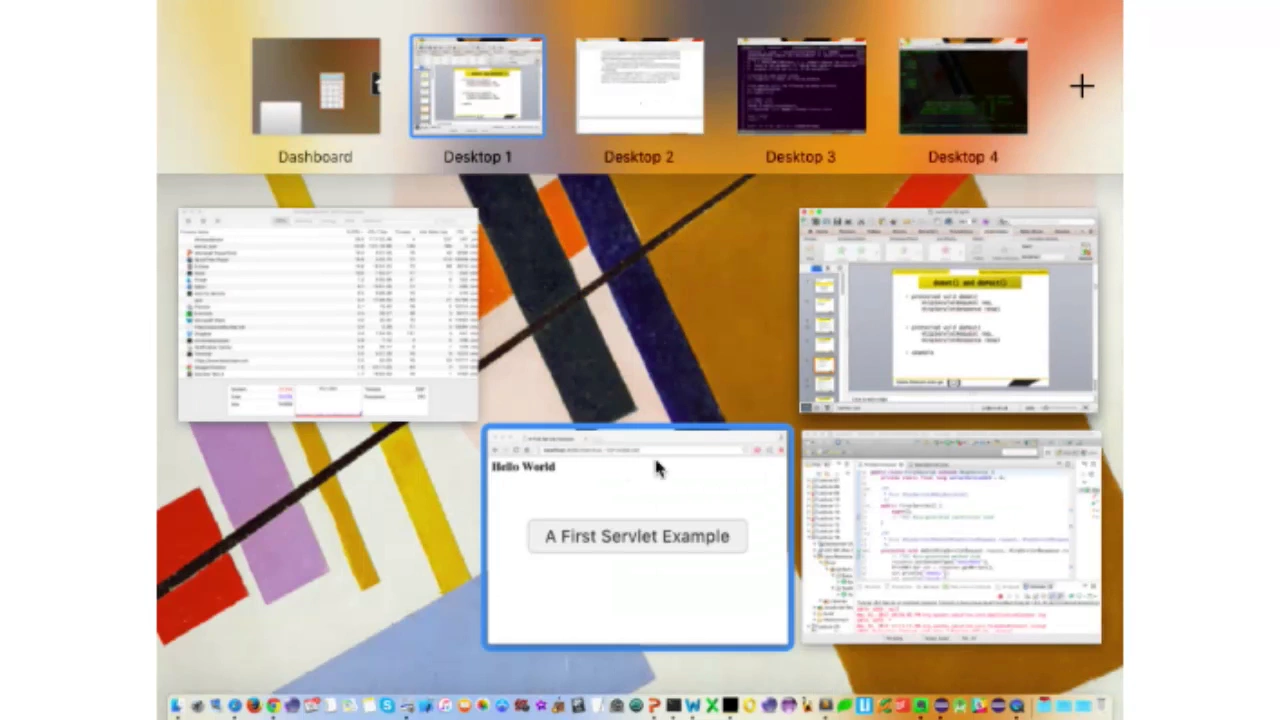This screenshot has height=720, width=1280.
Task: Open PowerPoint from the Dock
Action: (654, 706)
